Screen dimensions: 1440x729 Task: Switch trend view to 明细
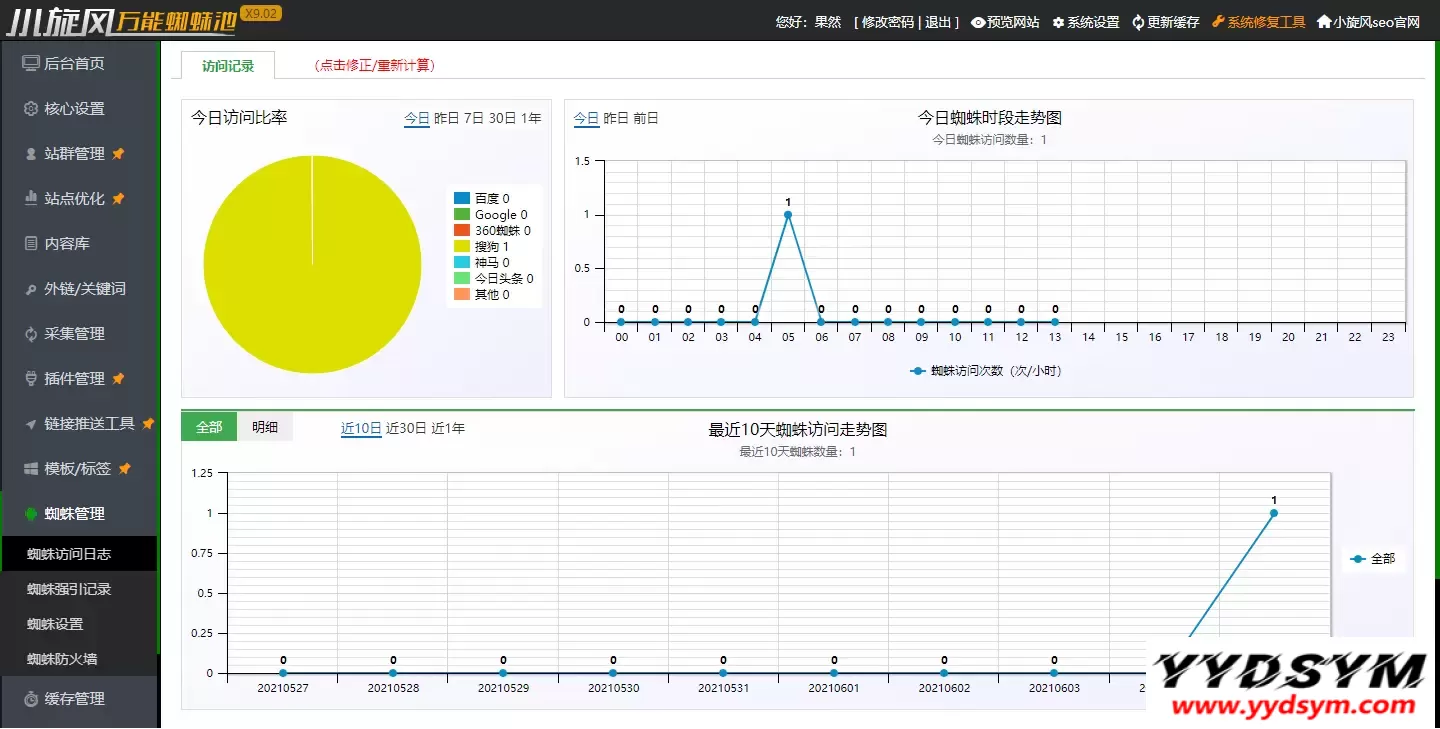265,427
